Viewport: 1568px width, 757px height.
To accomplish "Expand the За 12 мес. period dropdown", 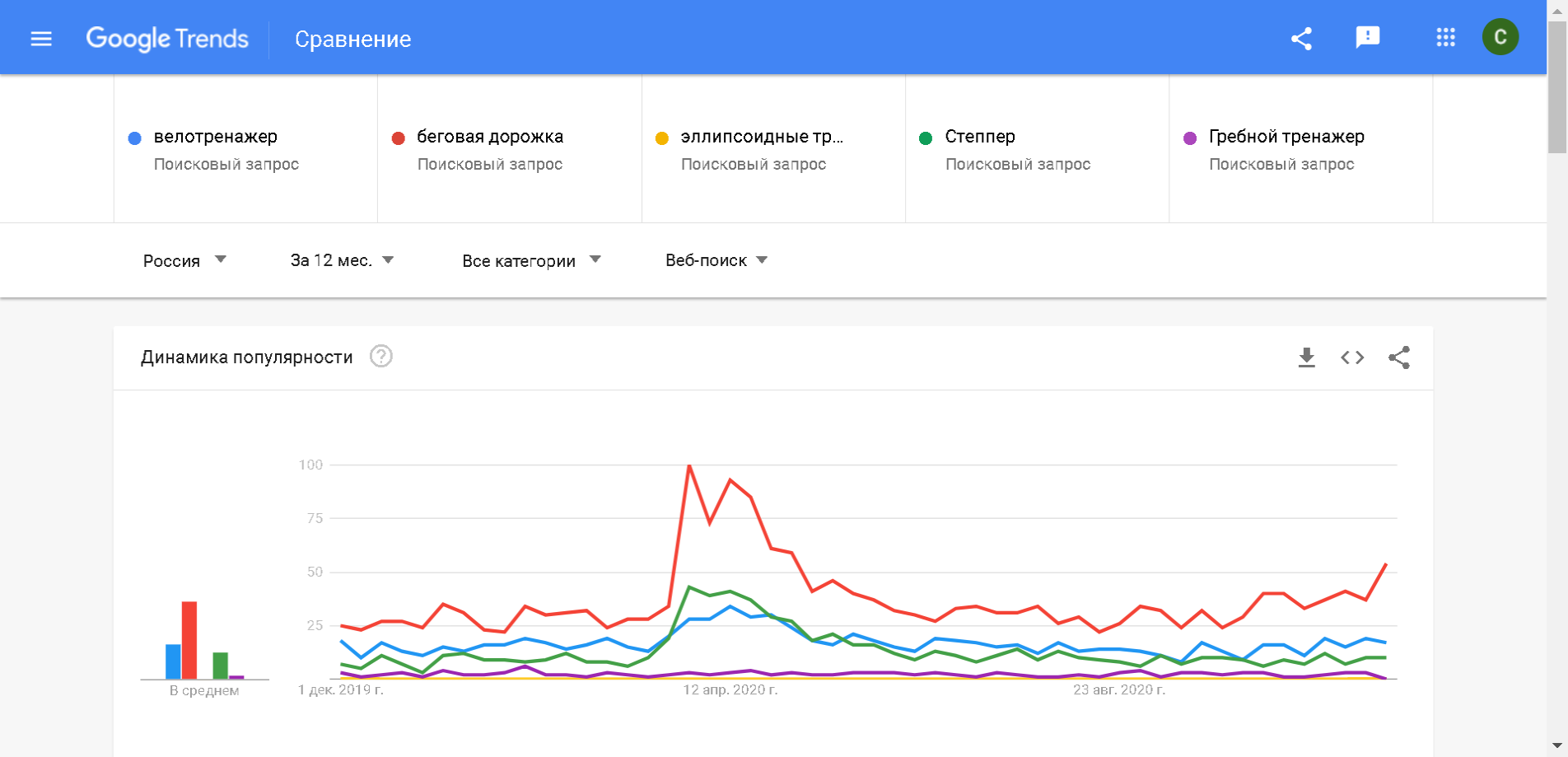I will (x=342, y=260).
